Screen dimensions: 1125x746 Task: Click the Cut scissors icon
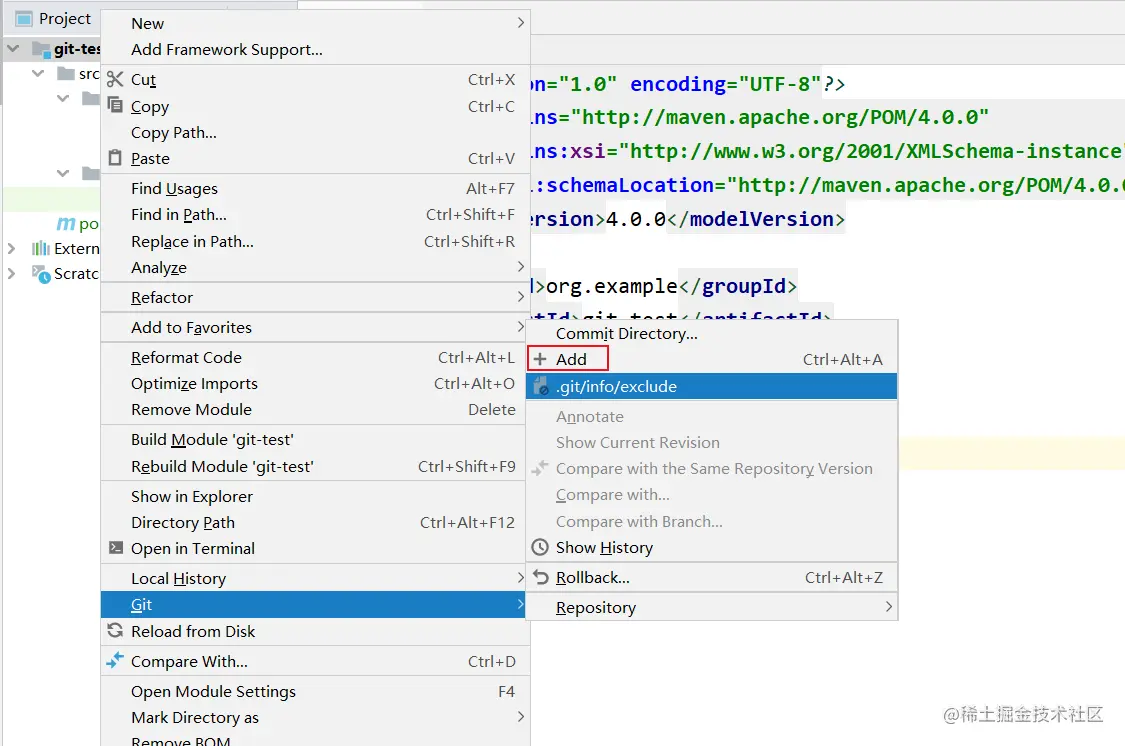115,79
